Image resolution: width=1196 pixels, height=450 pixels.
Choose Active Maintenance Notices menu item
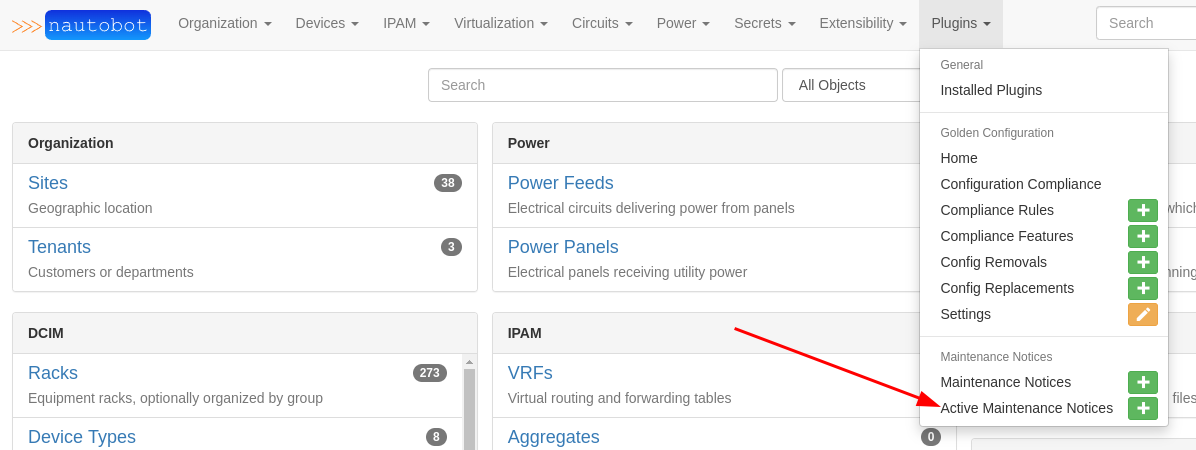[x=1026, y=408]
